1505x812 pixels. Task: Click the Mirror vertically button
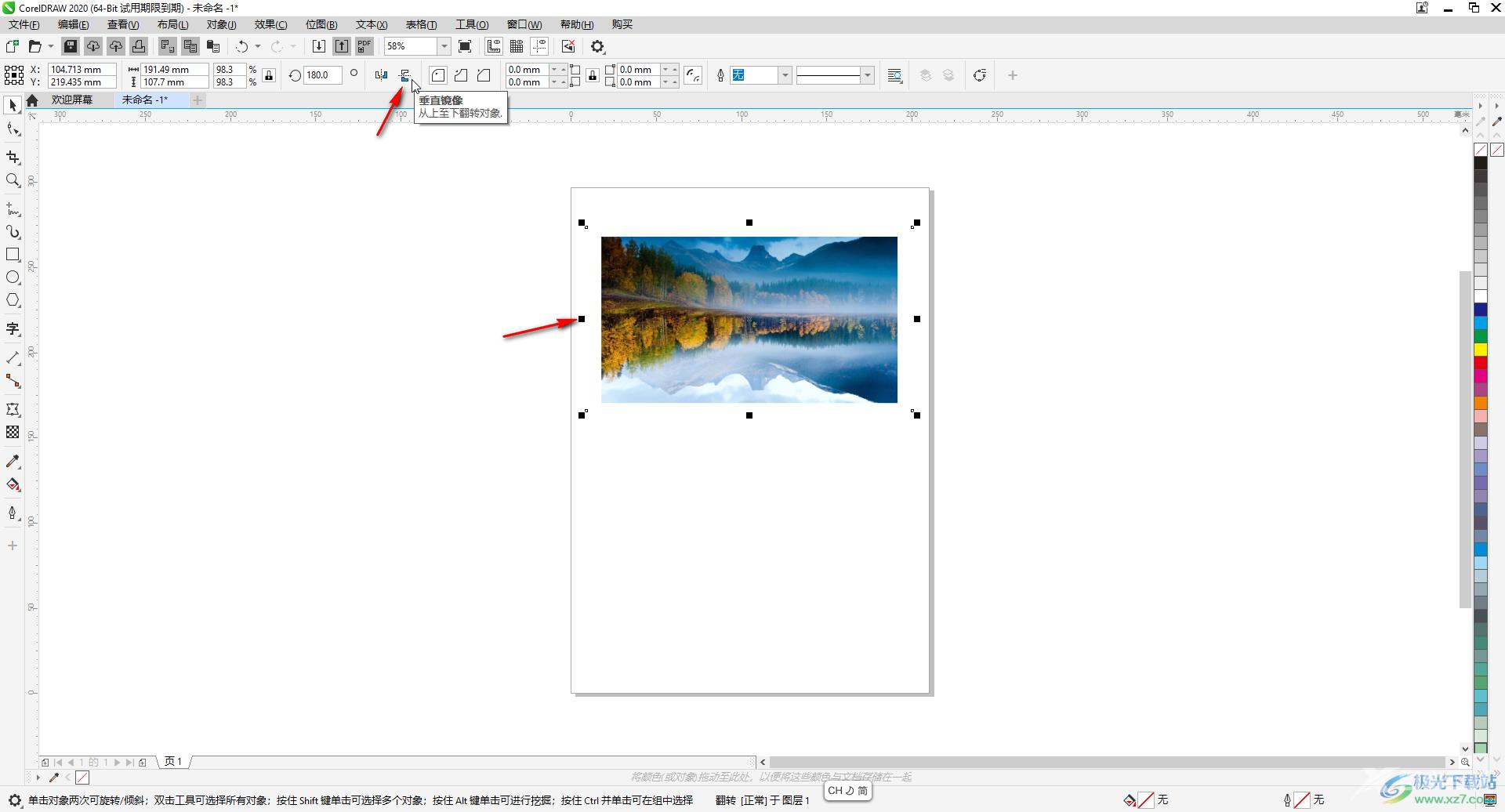click(404, 75)
